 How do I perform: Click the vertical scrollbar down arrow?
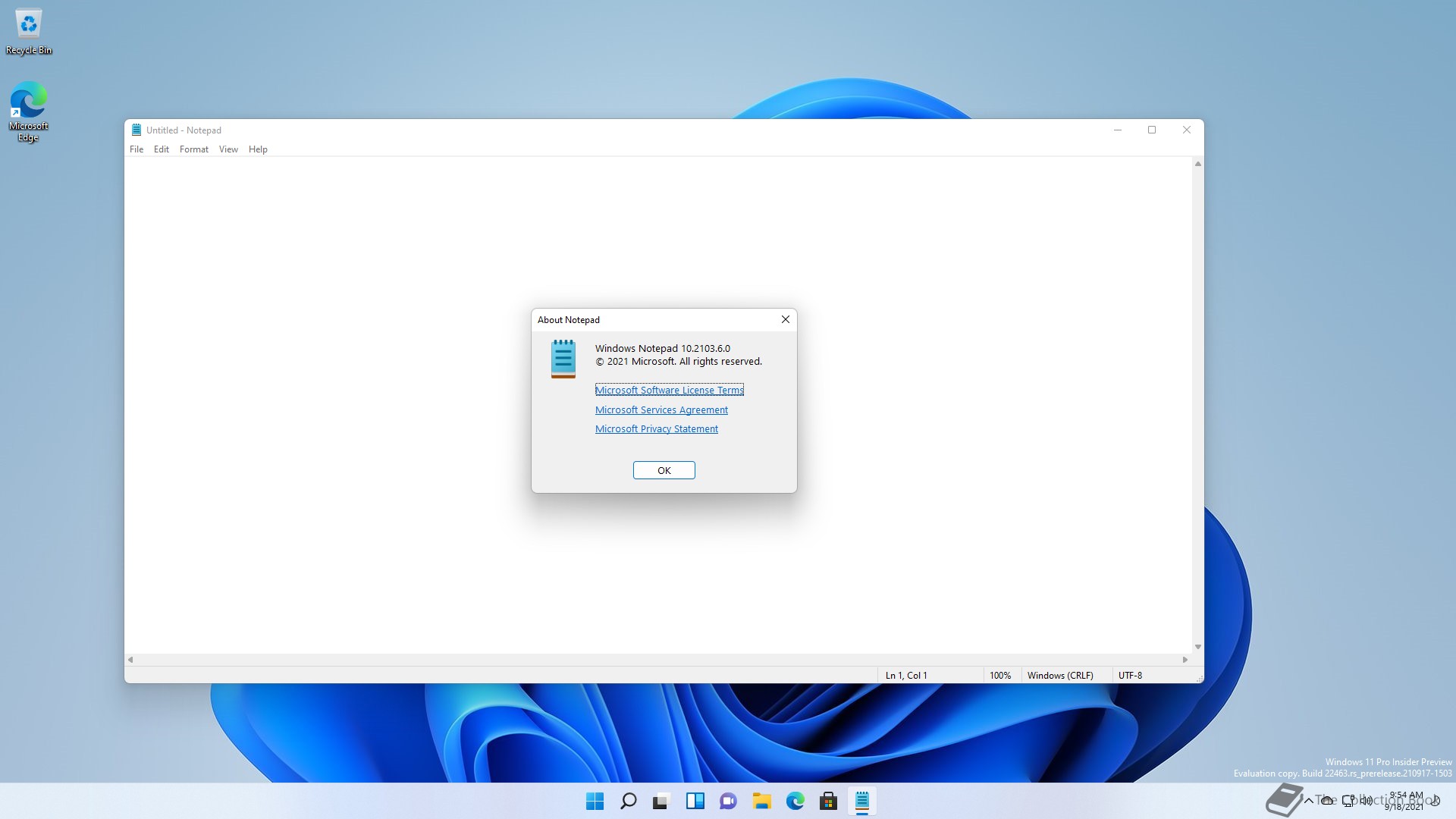(1198, 647)
